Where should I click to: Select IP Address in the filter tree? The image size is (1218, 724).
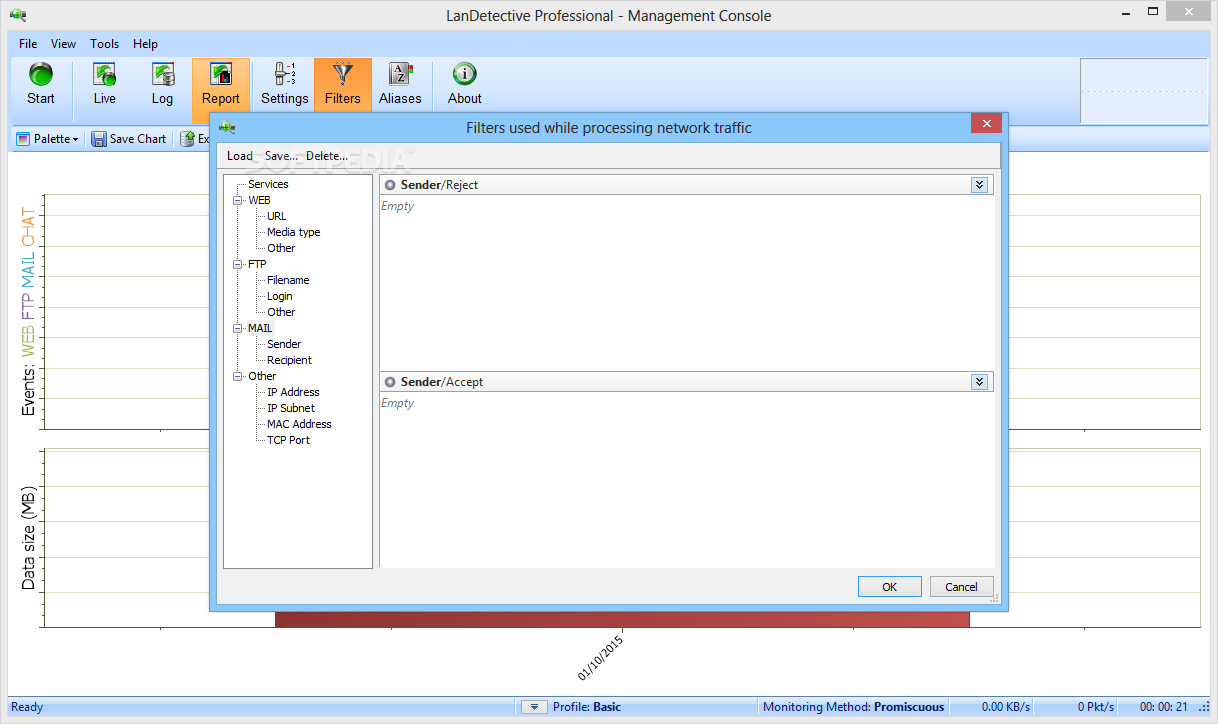(293, 392)
